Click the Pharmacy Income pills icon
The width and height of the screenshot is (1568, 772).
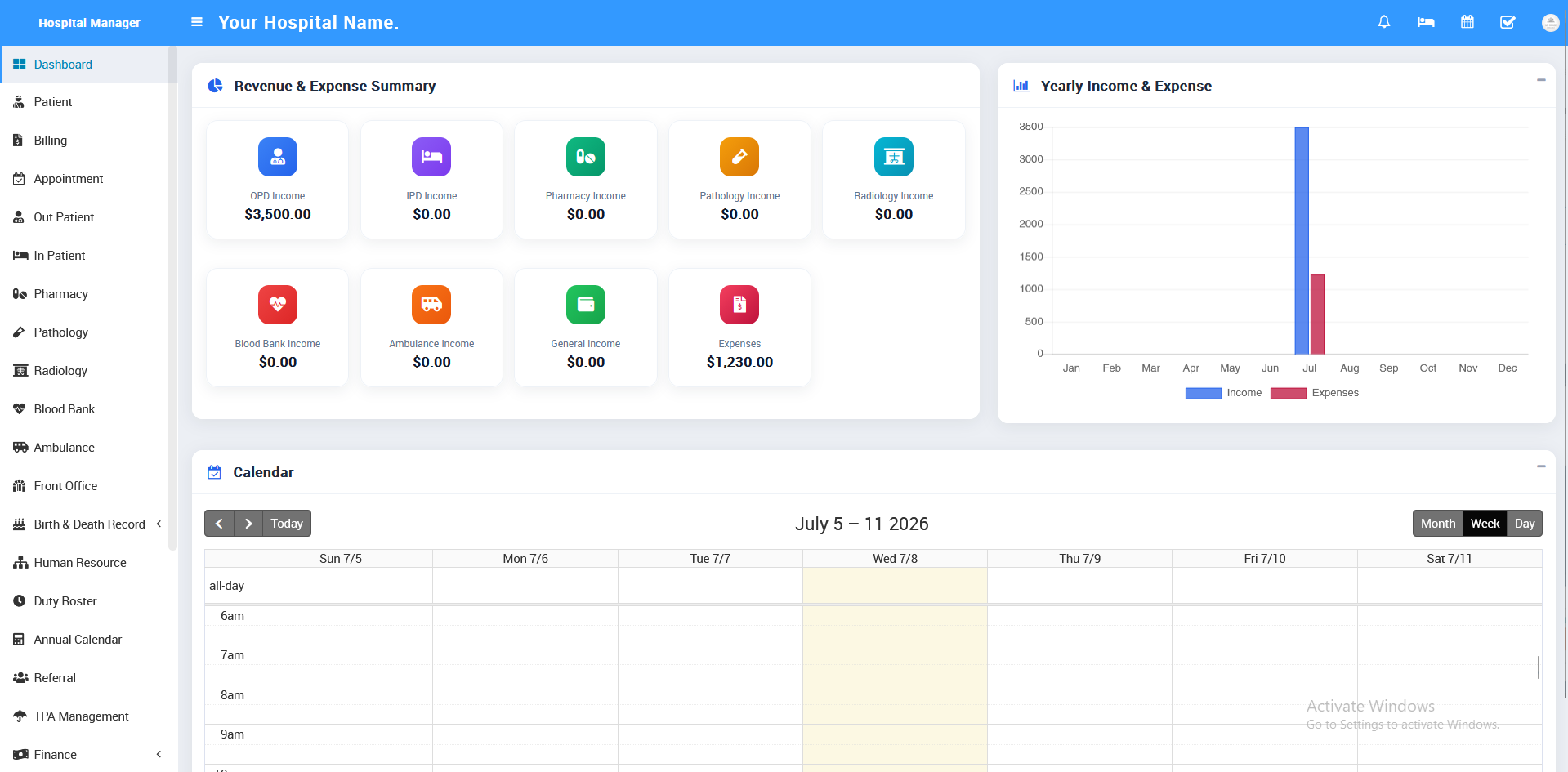tap(586, 157)
